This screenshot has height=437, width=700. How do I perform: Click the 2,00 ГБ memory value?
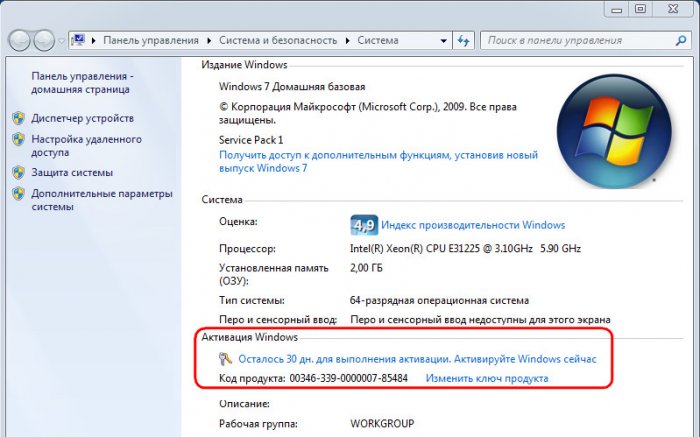coord(366,268)
